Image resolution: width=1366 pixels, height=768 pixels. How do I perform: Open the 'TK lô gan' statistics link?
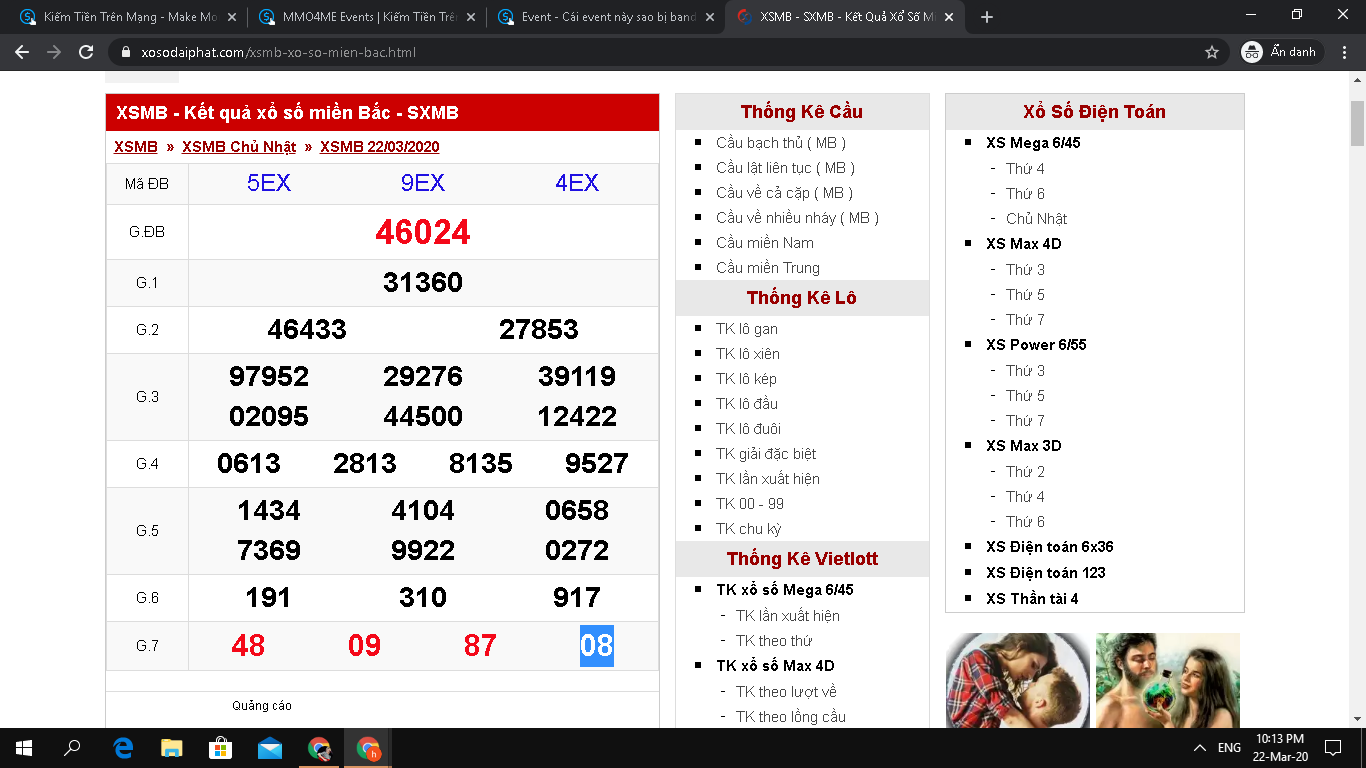[747, 329]
